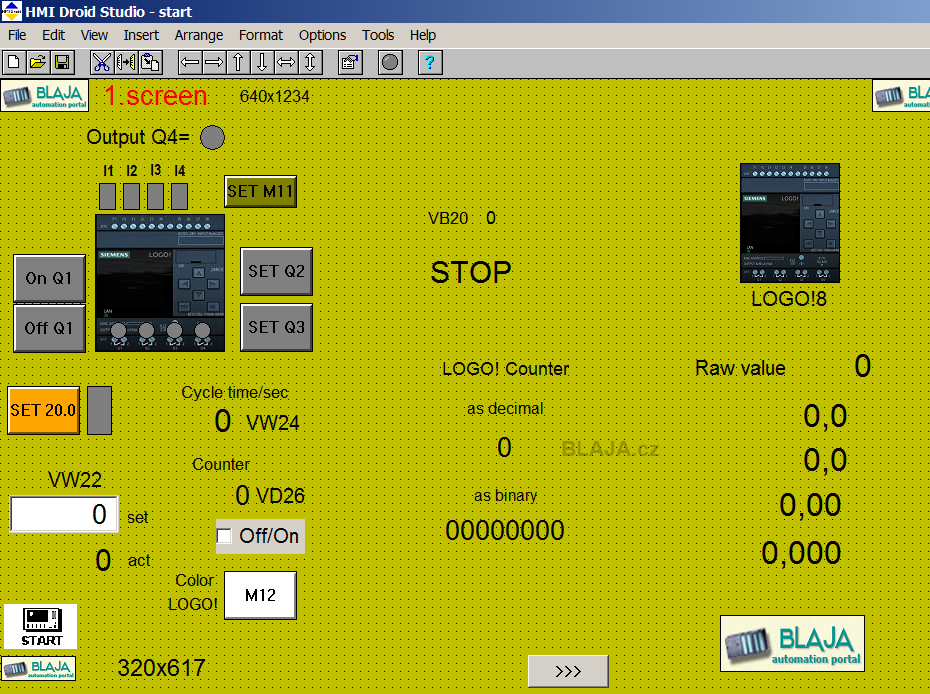Open help with the question mark icon
Screen dimensions: 930x694
tap(430, 62)
